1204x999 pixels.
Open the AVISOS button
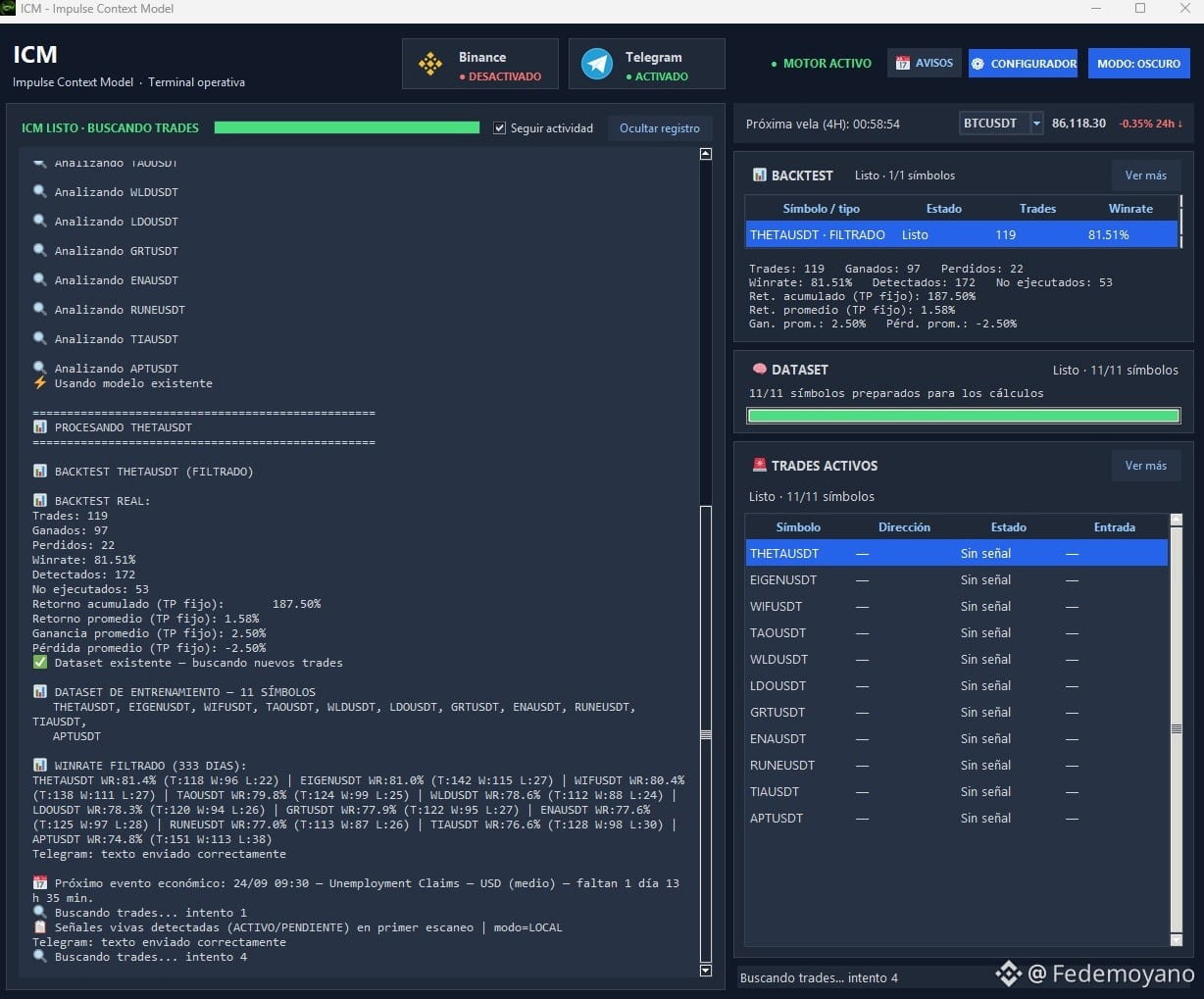click(x=924, y=64)
